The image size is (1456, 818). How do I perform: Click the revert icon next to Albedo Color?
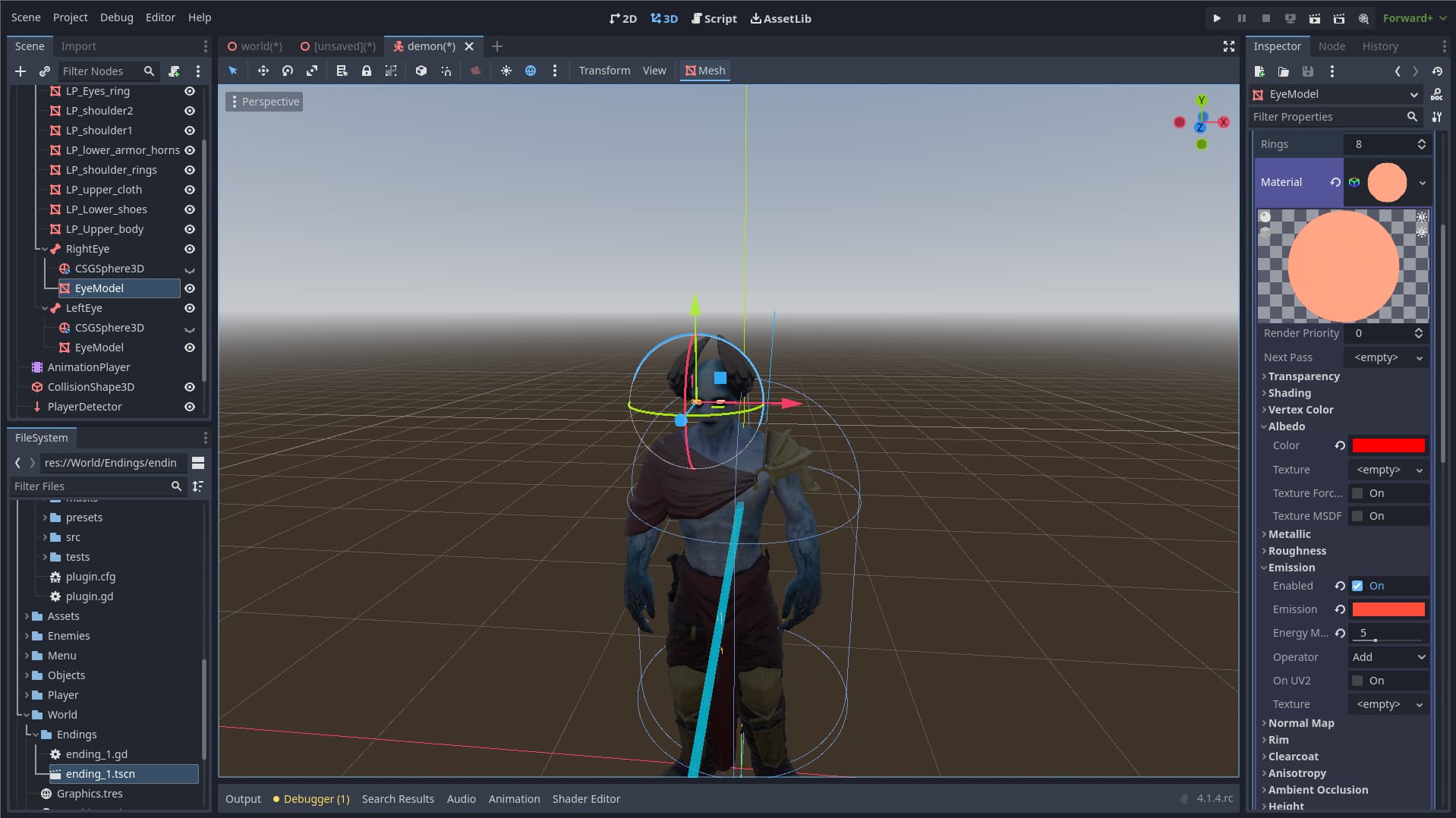coord(1340,446)
